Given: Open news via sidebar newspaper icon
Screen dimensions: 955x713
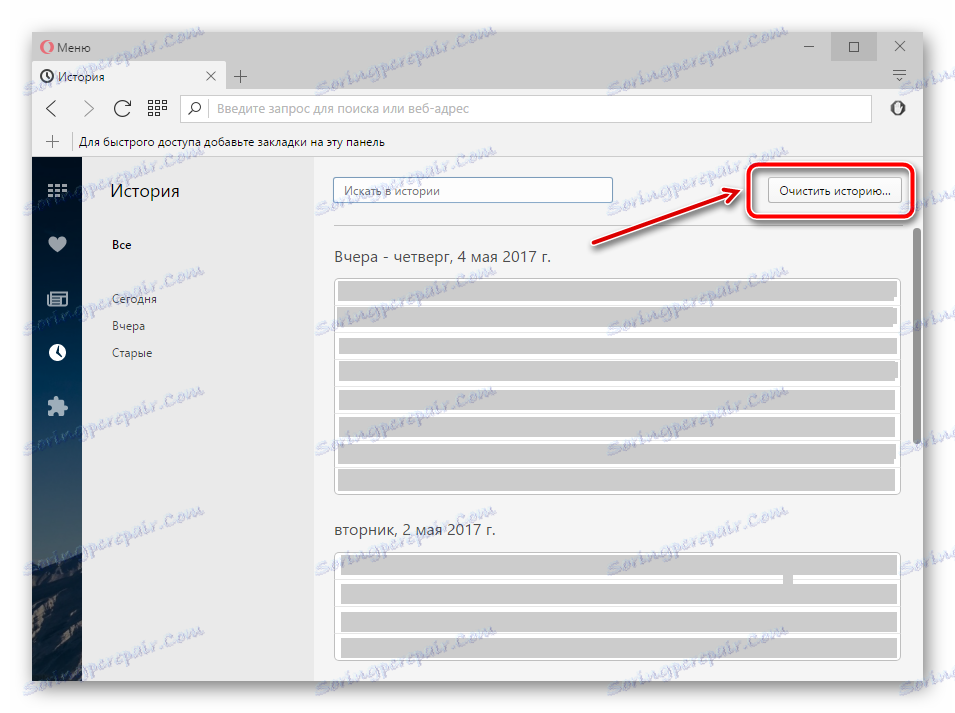Looking at the screenshot, I should (57, 298).
